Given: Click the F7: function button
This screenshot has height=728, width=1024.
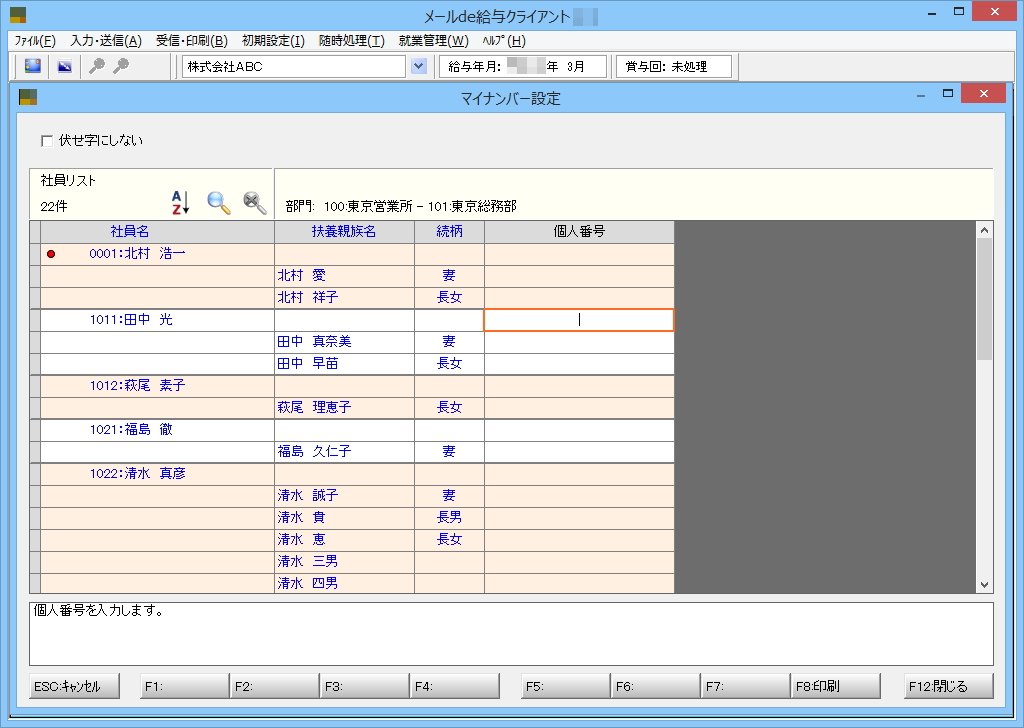Looking at the screenshot, I should point(746,686).
